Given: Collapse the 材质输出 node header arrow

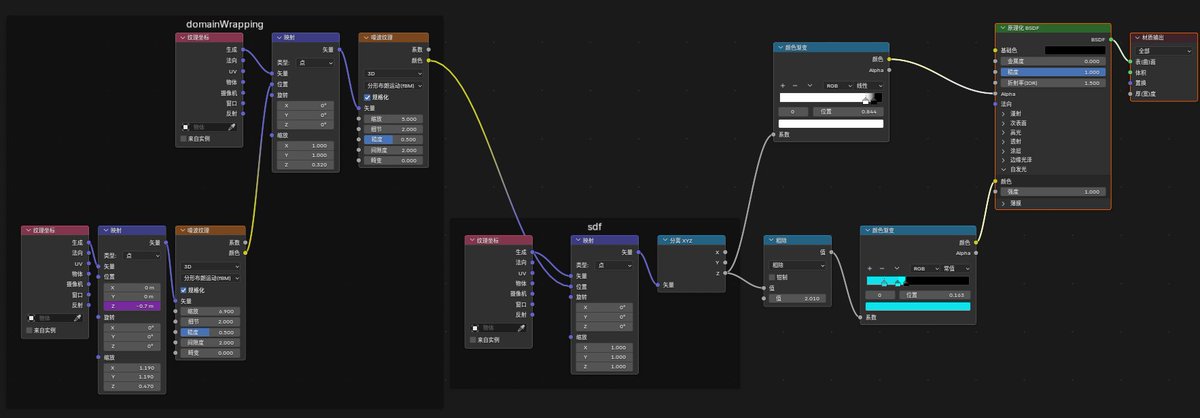Looking at the screenshot, I should coord(1136,37).
